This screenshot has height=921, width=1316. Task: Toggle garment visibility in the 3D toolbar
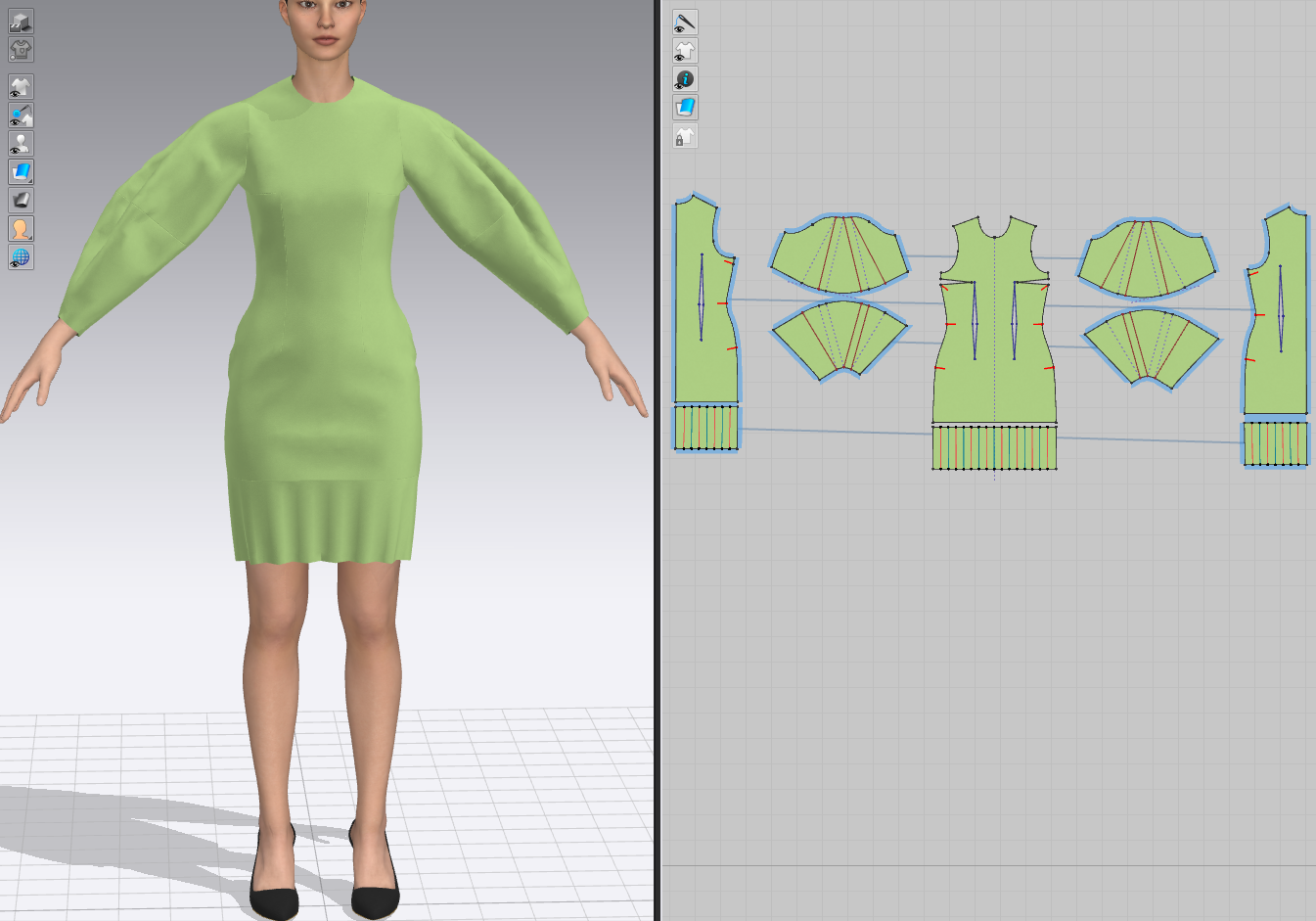20,86
